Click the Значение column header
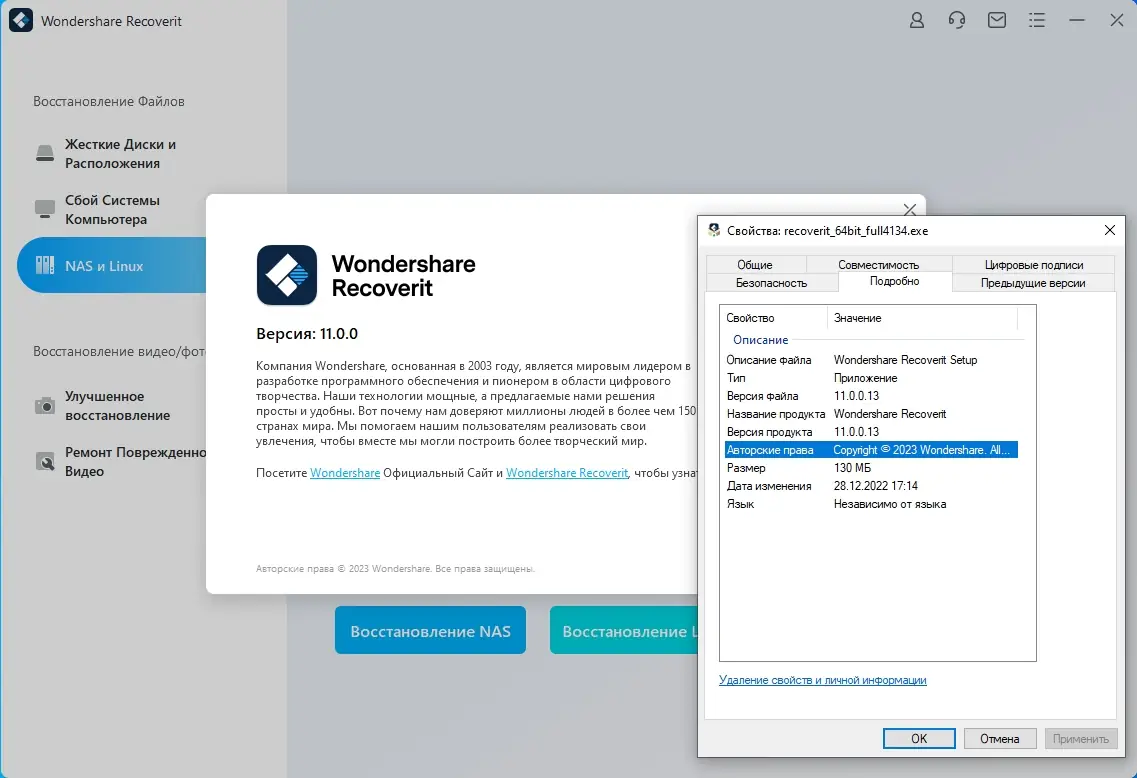This screenshot has width=1137, height=778. coord(922,318)
